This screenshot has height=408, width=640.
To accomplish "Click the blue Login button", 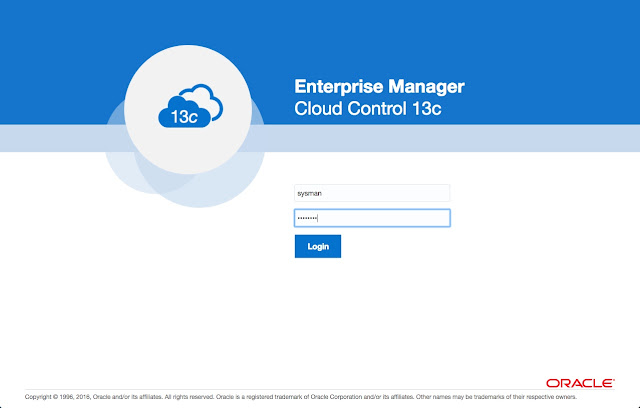I will pyautogui.click(x=318, y=246).
